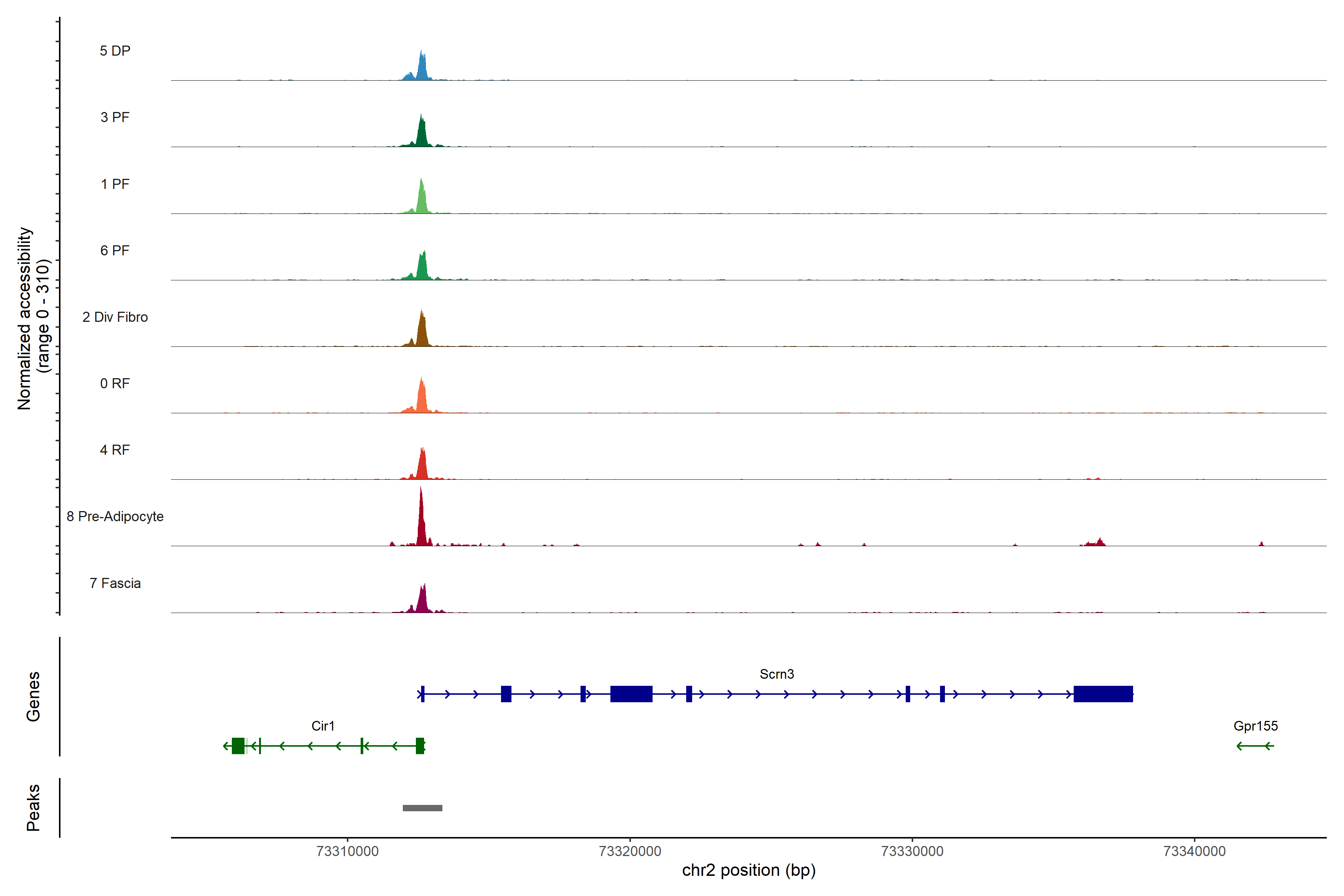Image resolution: width=1344 pixels, height=896 pixels.
Task: Click the Scrn3 gene label
Action: coord(777,674)
